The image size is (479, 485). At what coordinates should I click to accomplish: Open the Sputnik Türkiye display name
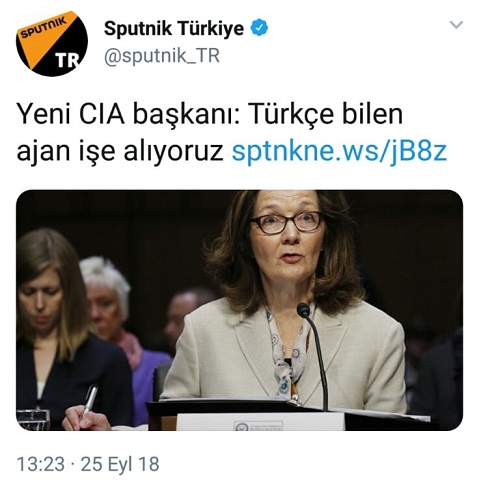[x=174, y=28]
